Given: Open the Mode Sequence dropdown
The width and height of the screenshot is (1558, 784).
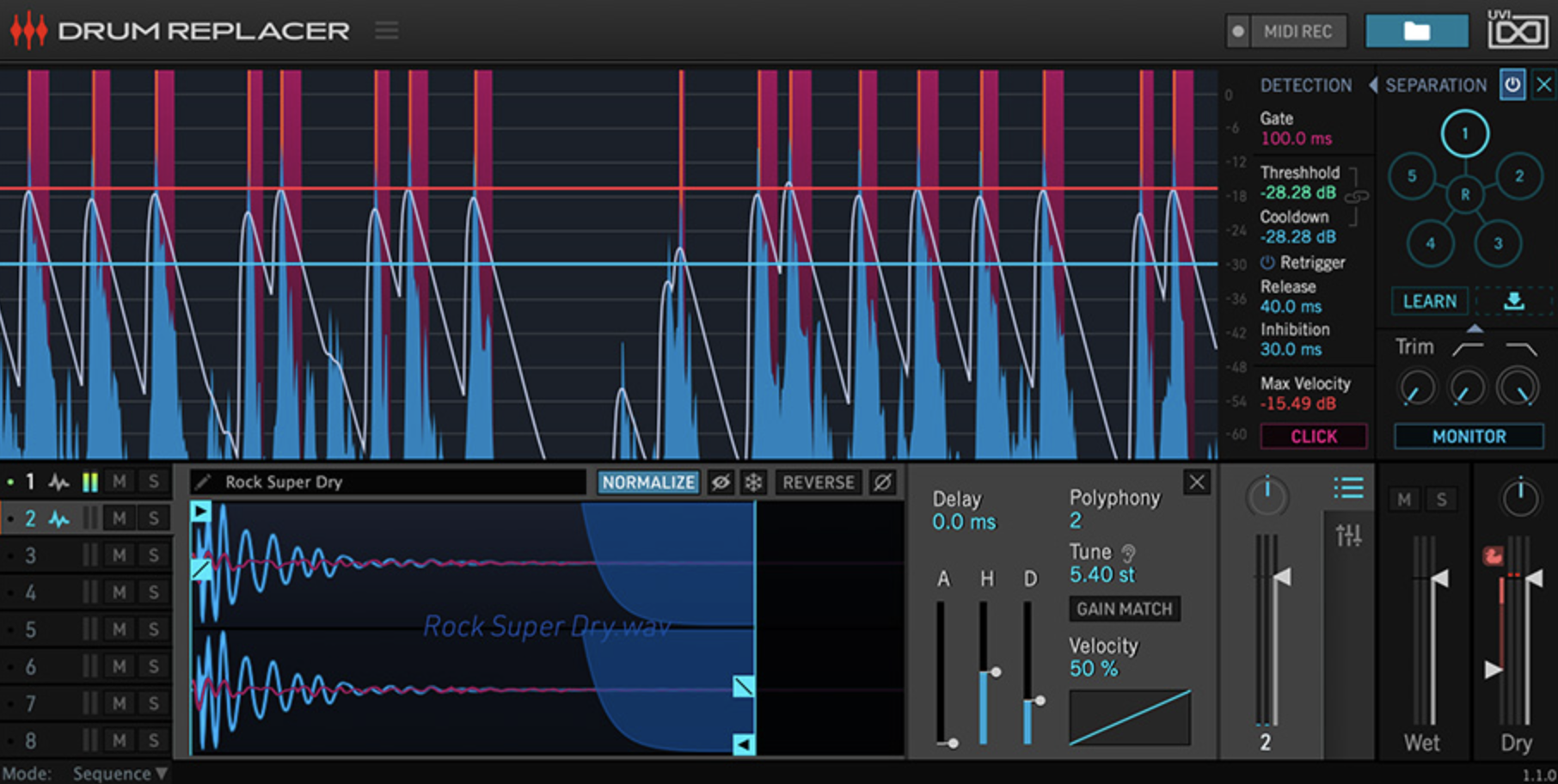Looking at the screenshot, I should tap(120, 773).
